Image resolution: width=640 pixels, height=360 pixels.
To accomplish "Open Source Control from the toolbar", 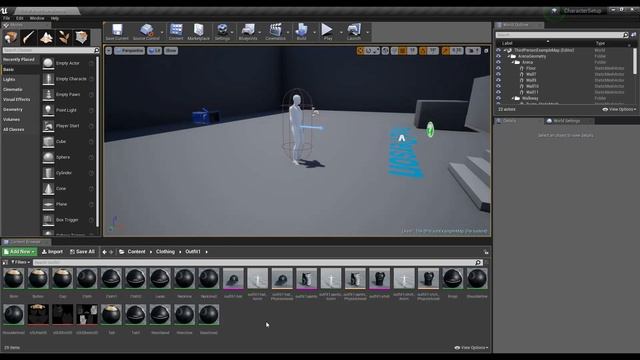I will [146, 31].
